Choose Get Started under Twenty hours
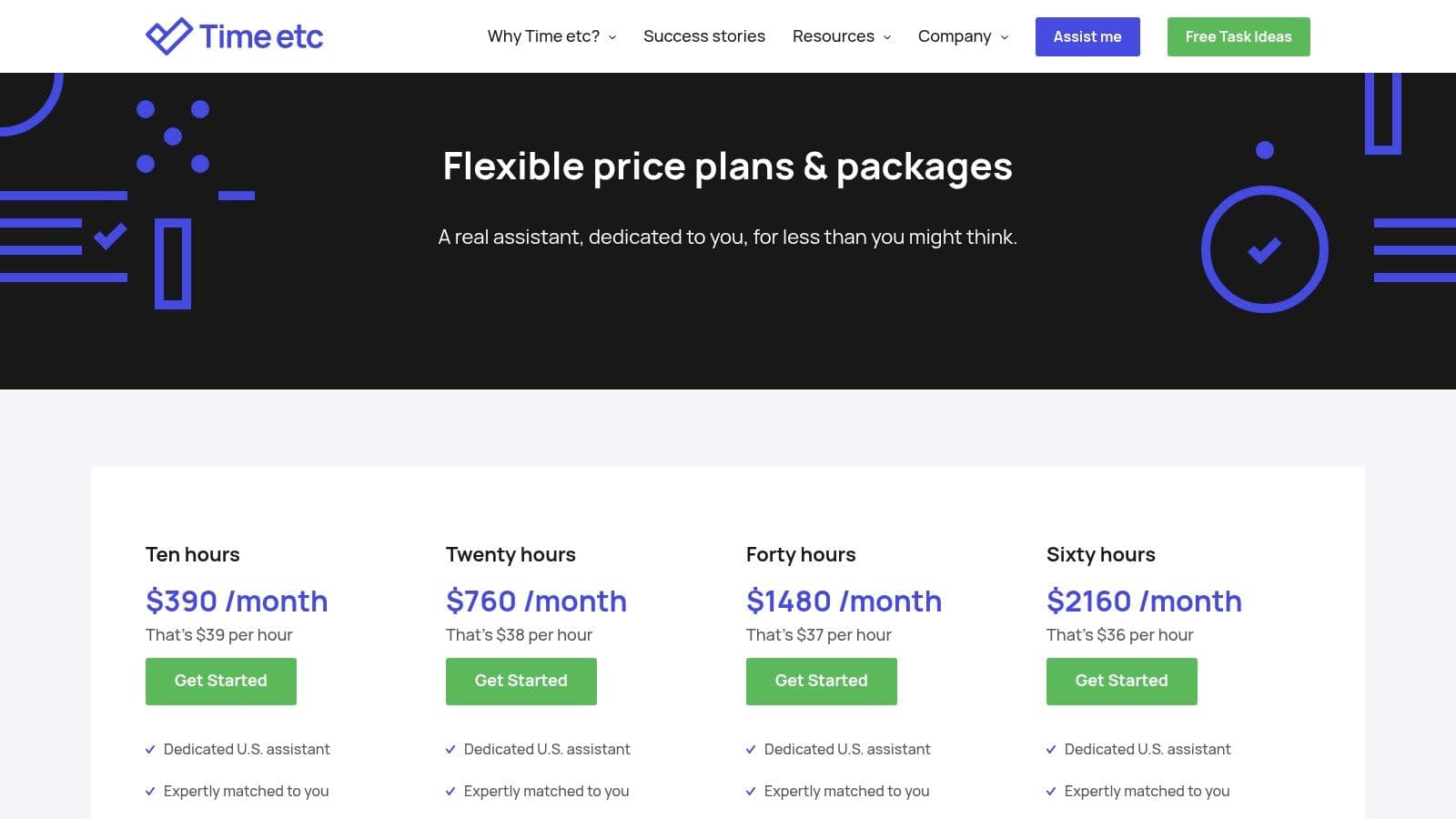Image resolution: width=1456 pixels, height=819 pixels. tap(521, 681)
